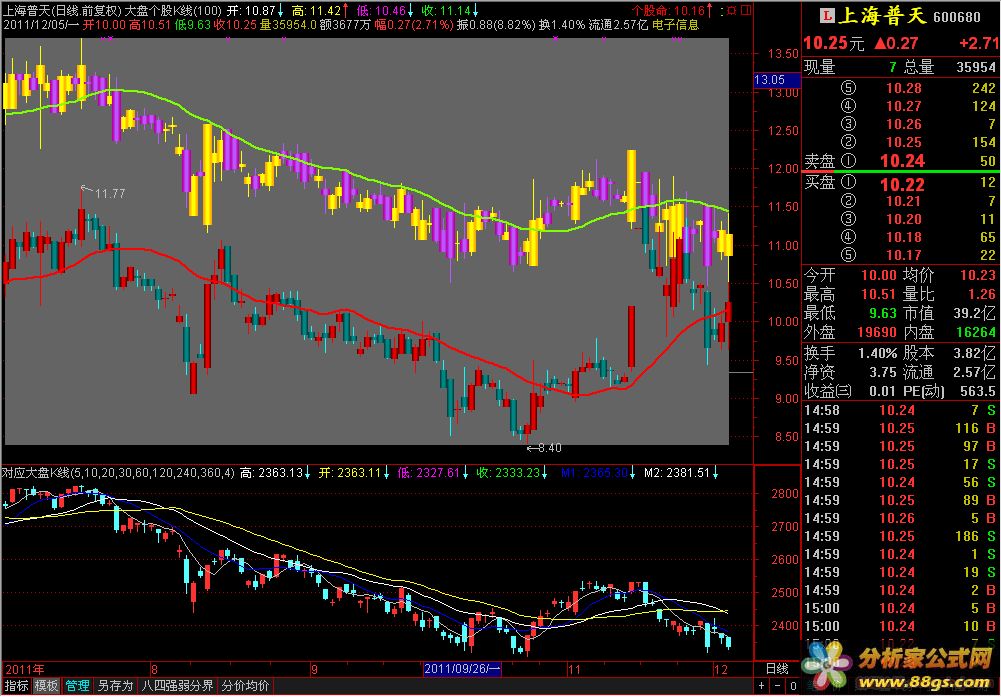Click stock code 600680
The width and height of the screenshot is (1001, 697).
point(956,17)
